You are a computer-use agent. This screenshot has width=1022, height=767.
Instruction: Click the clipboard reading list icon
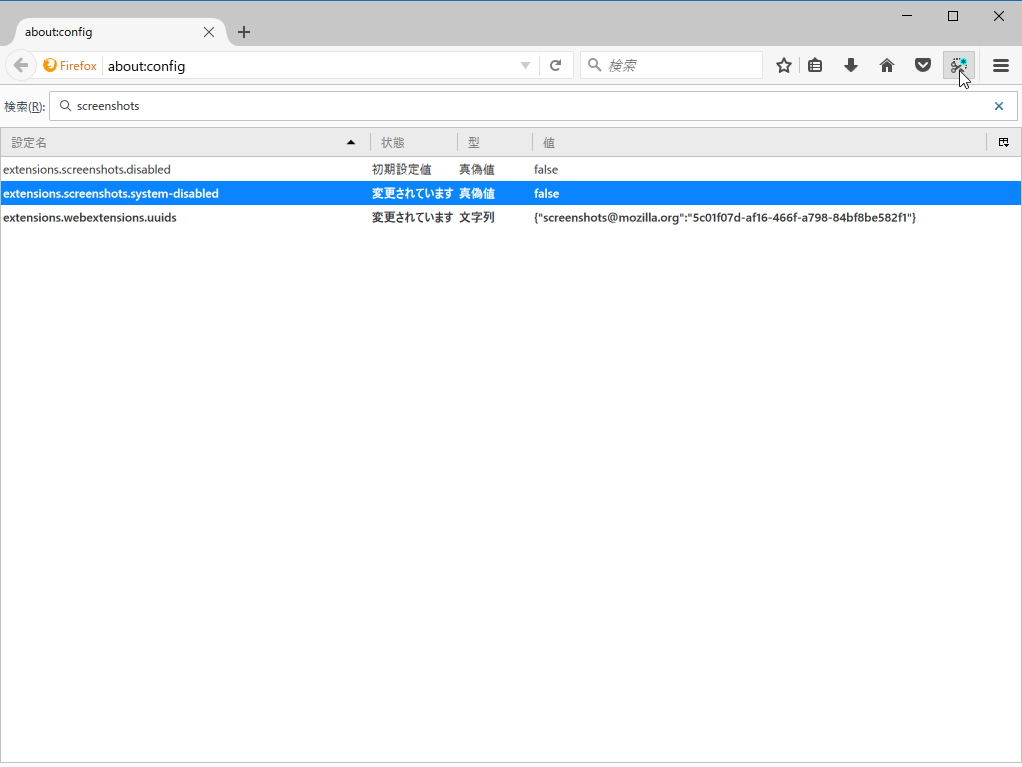[815, 64]
